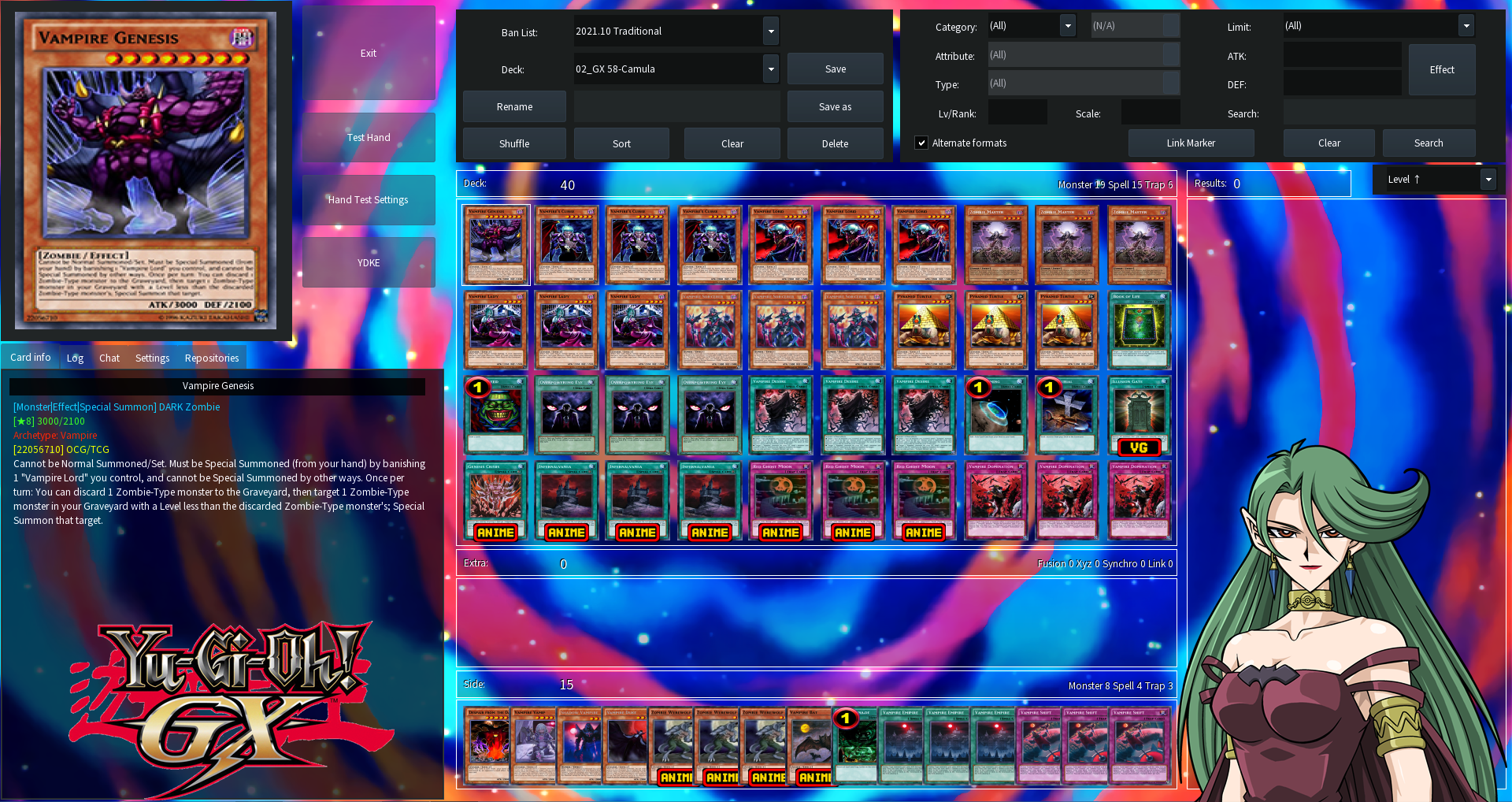Open the Log tab

tap(75, 358)
